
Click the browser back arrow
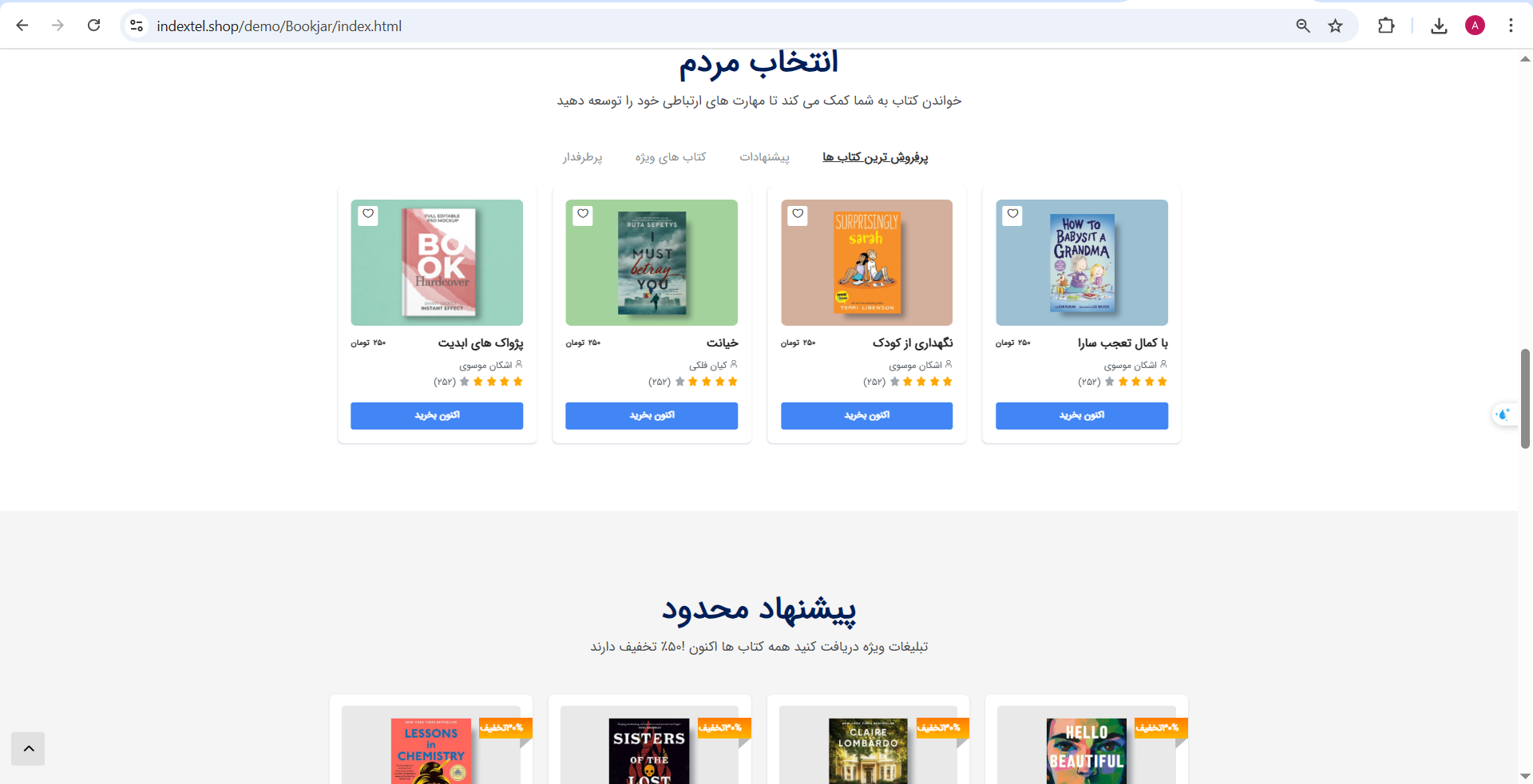pyautogui.click(x=22, y=26)
